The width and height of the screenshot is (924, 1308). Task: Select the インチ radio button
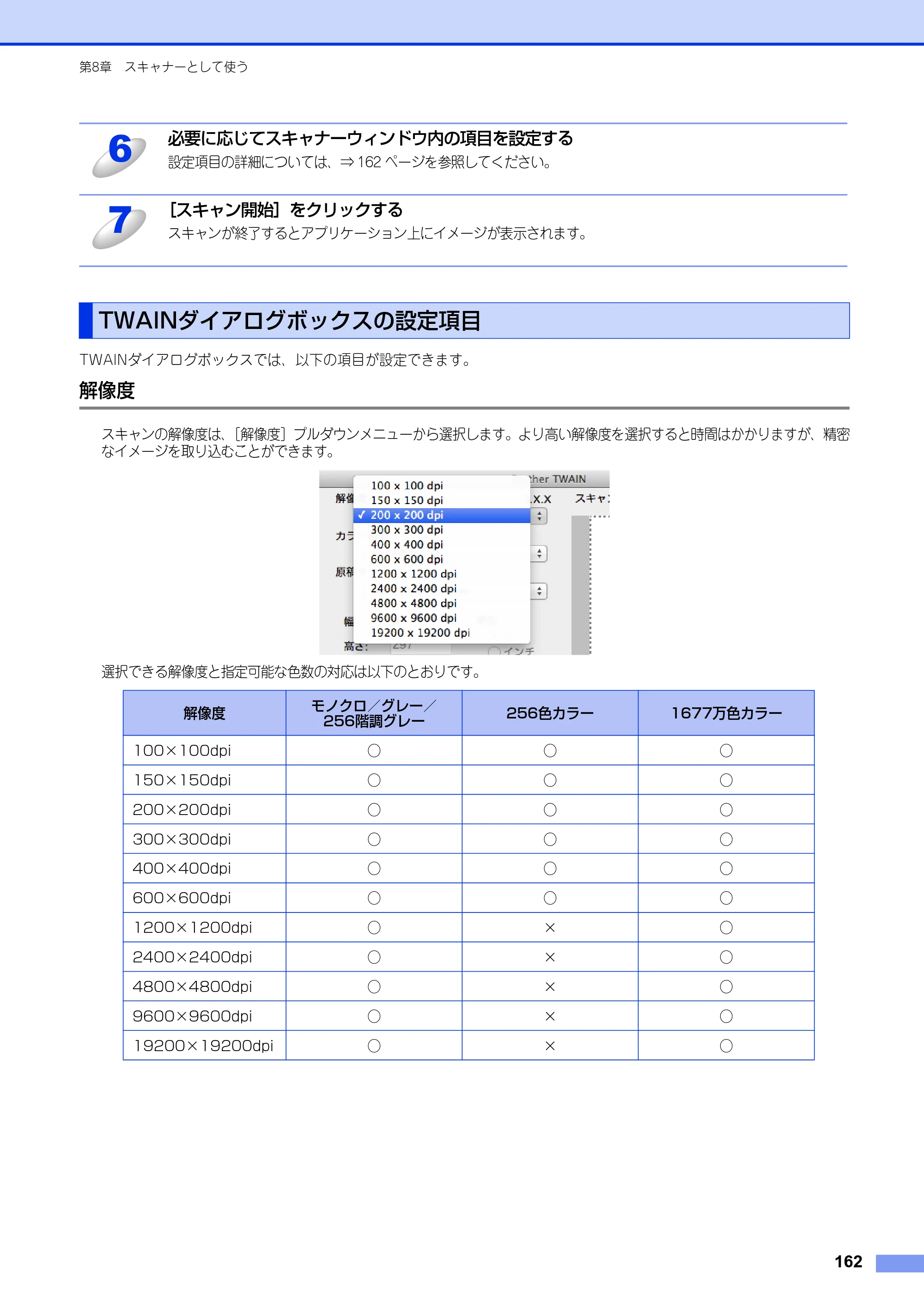(x=494, y=651)
